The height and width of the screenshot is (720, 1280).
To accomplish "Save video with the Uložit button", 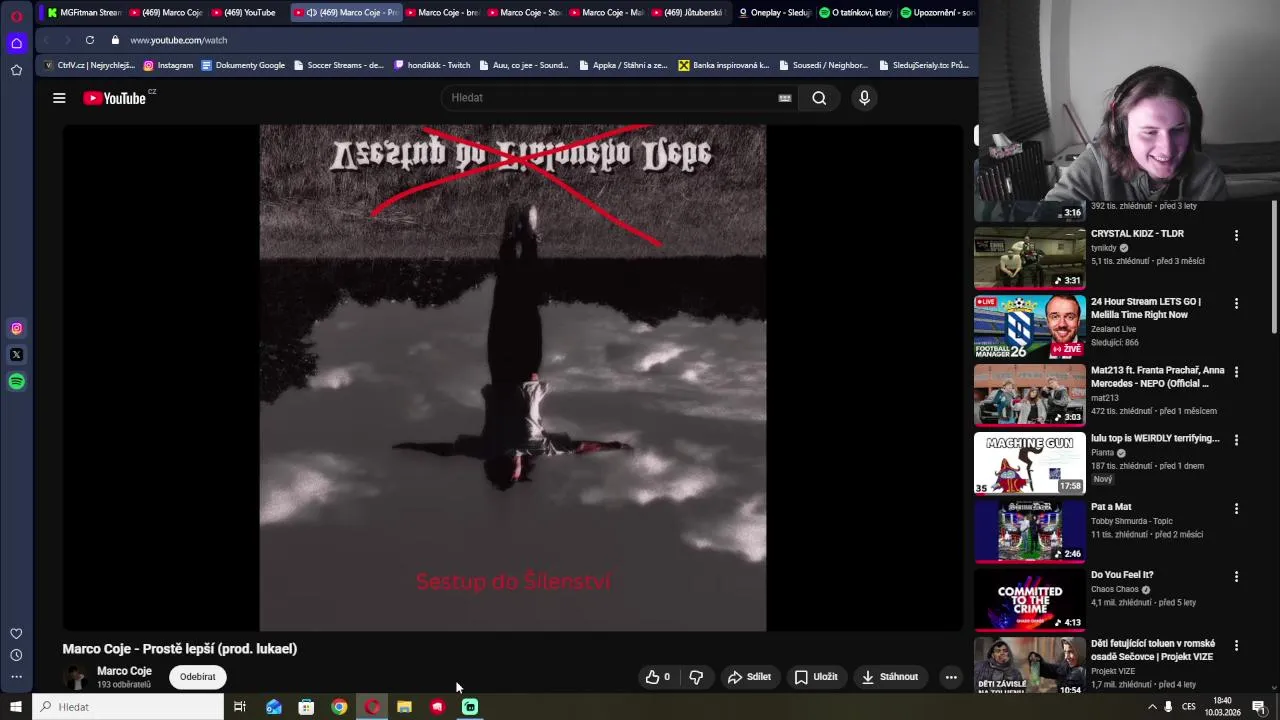I will pos(816,677).
